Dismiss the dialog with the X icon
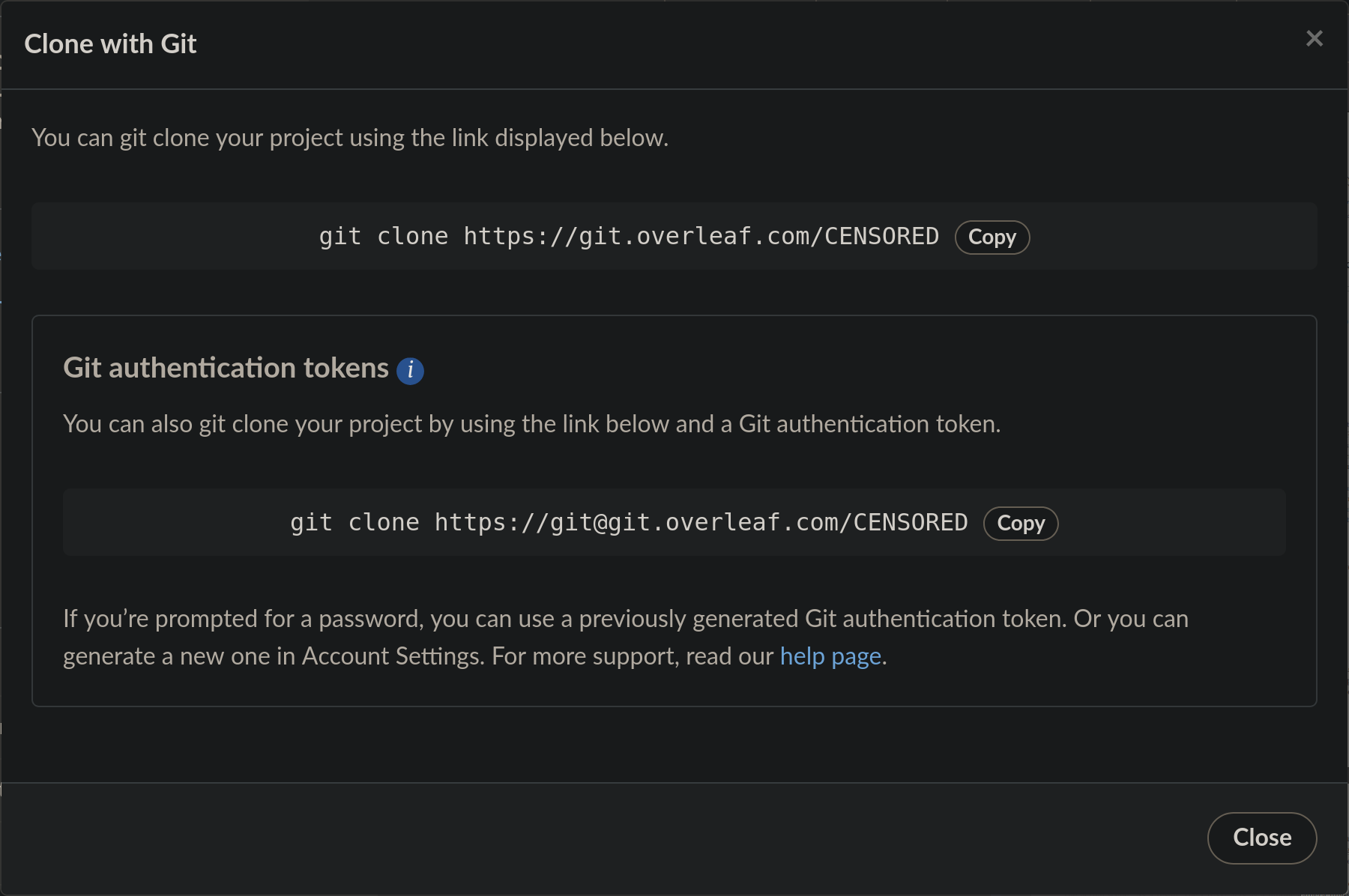The width and height of the screenshot is (1349, 896). tap(1314, 39)
